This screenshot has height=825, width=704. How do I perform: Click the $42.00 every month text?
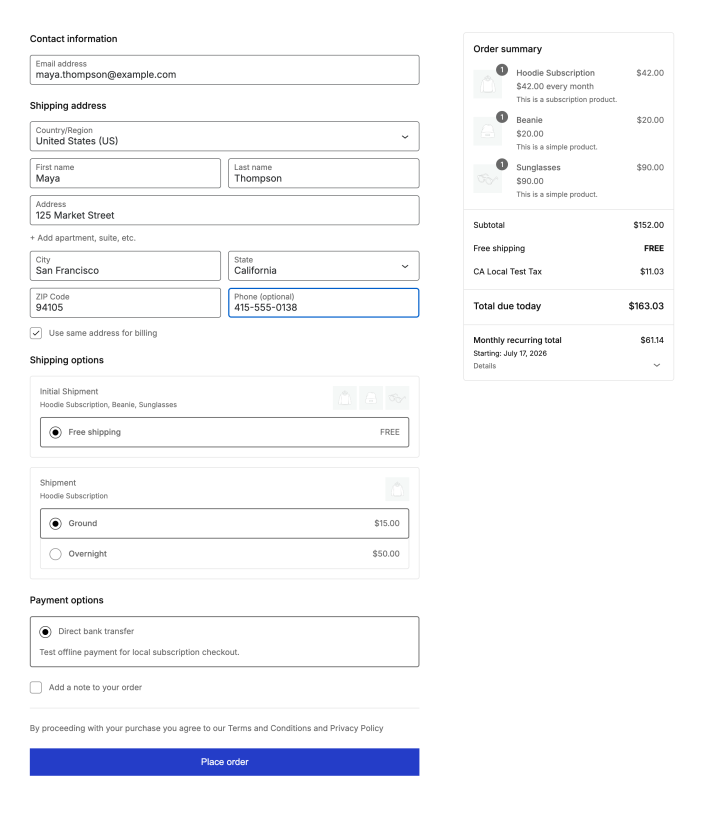pyautogui.click(x=555, y=86)
